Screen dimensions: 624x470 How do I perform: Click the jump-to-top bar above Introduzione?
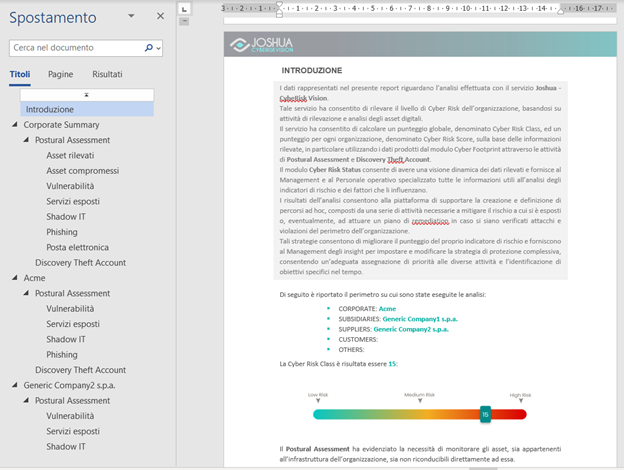(87, 95)
